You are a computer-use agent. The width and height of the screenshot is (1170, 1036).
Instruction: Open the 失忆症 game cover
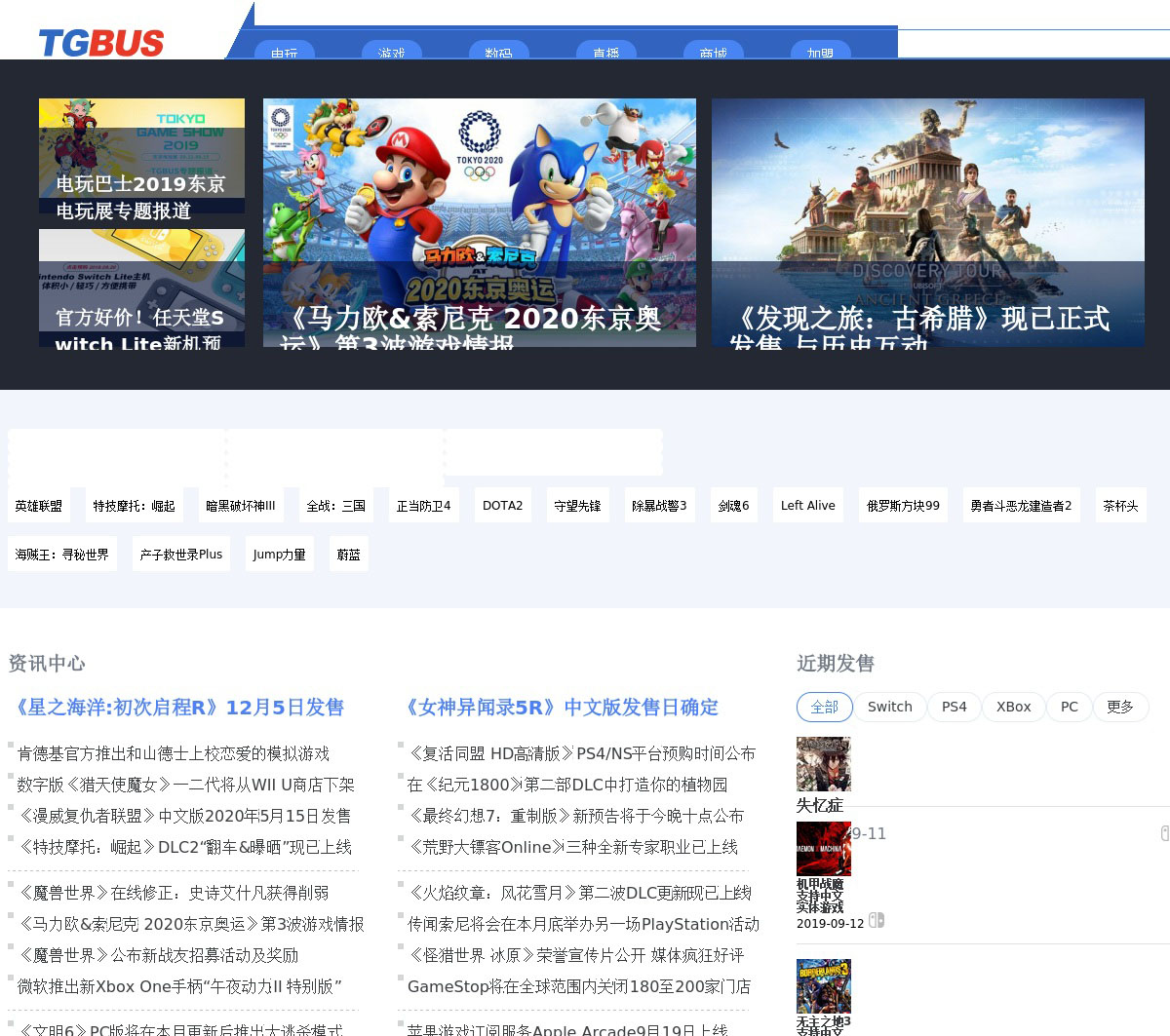pyautogui.click(x=823, y=764)
